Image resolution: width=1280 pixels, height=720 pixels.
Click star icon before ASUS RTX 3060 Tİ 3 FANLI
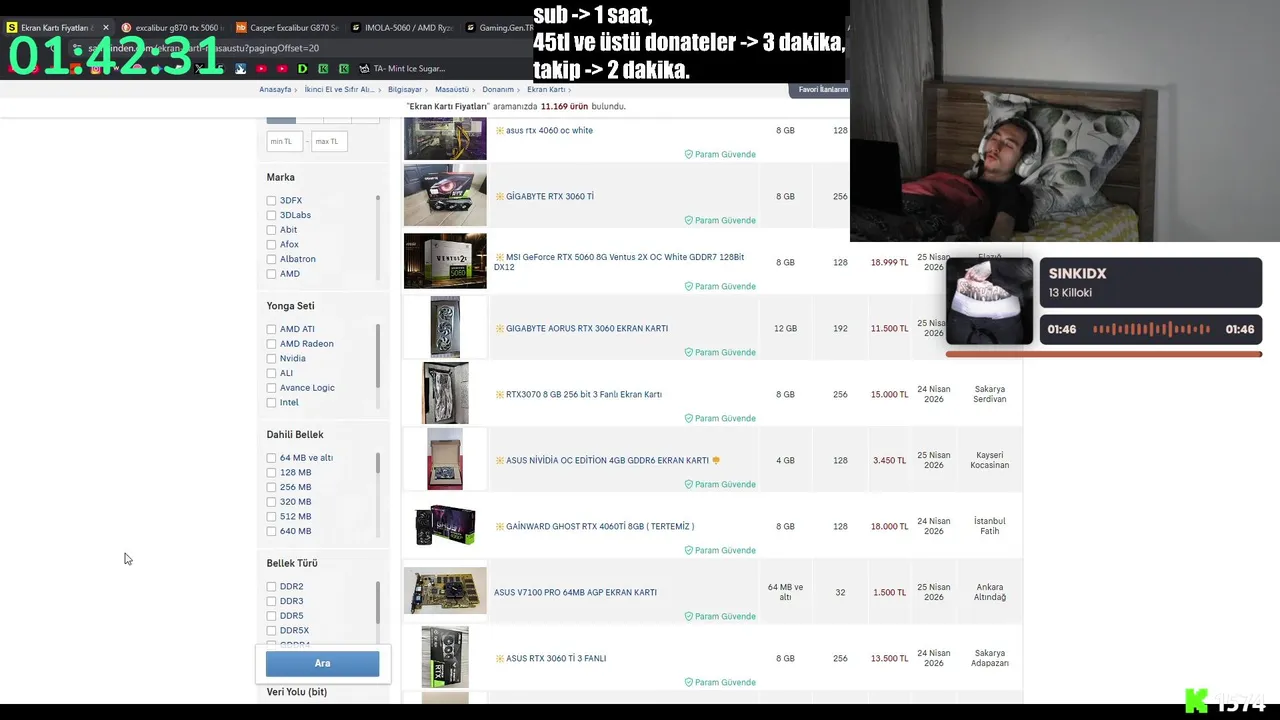[500, 658]
